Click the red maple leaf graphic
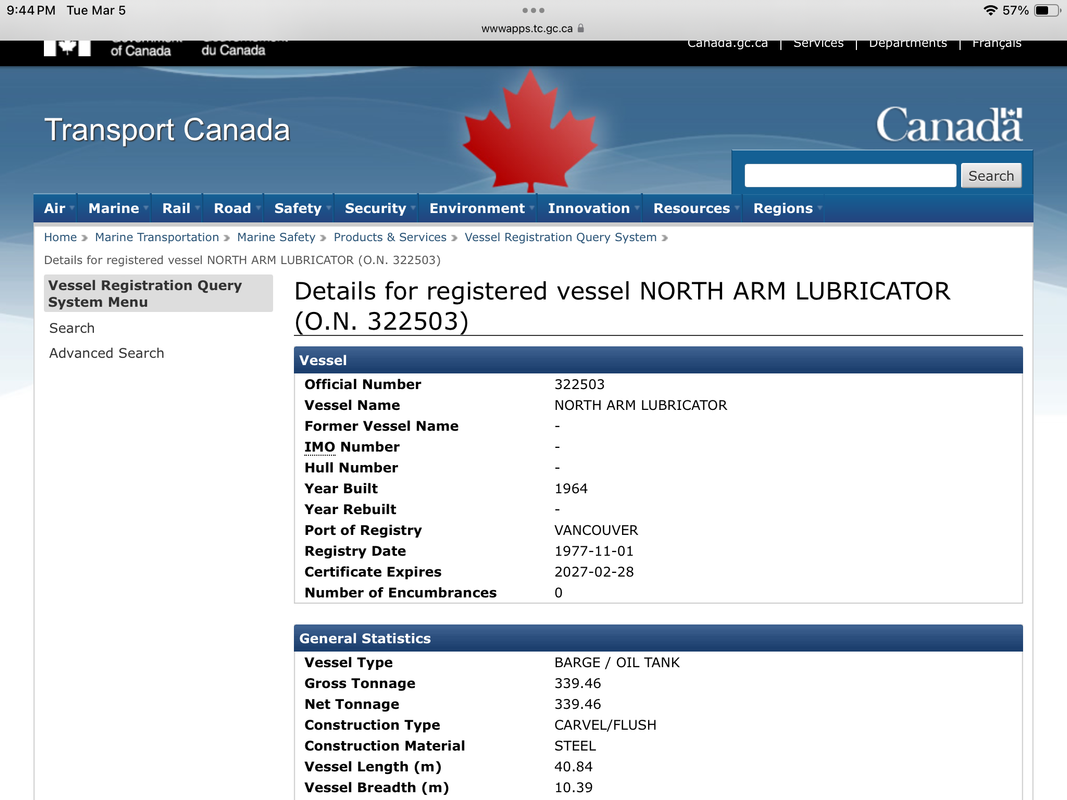Screen dimensions: 1067x800 point(530,131)
